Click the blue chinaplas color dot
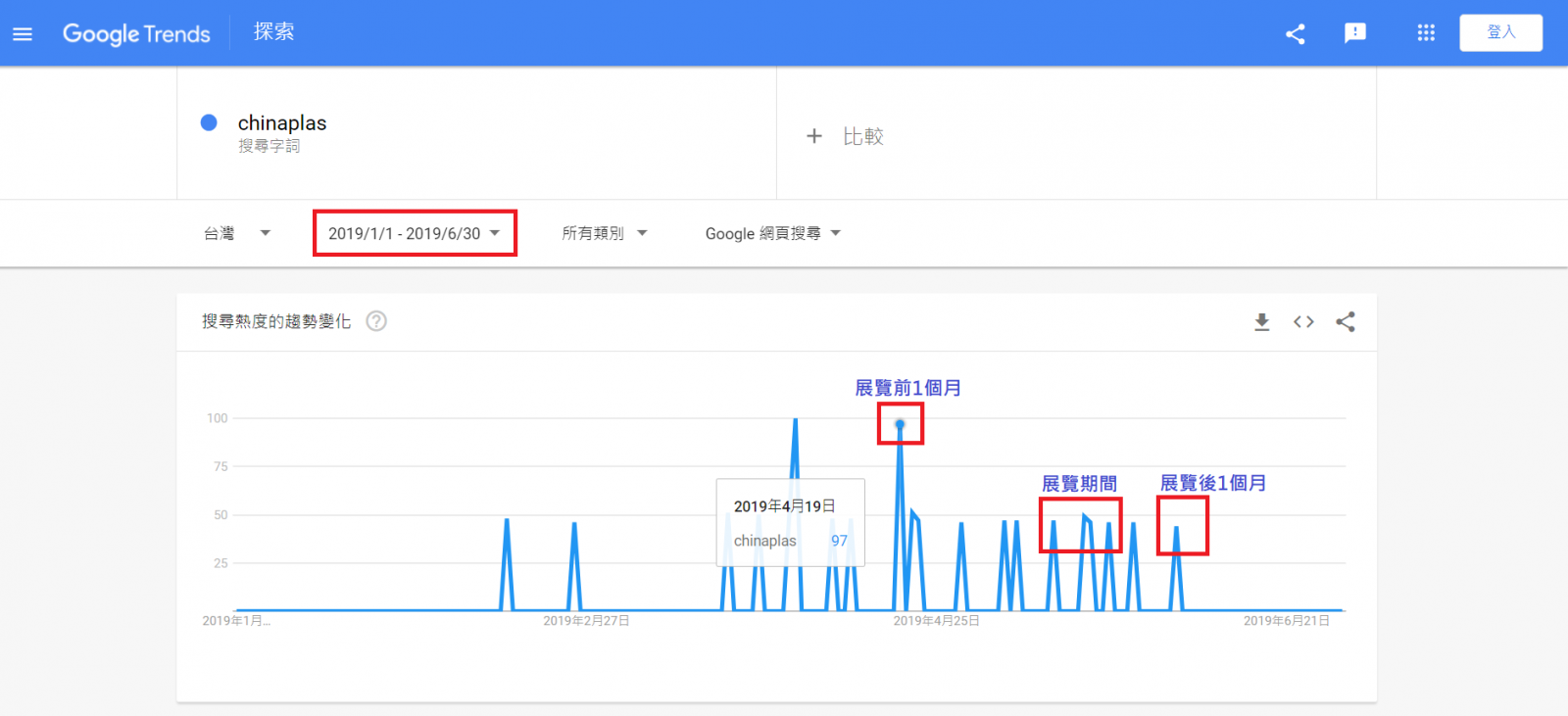1568x716 pixels. 209,122
